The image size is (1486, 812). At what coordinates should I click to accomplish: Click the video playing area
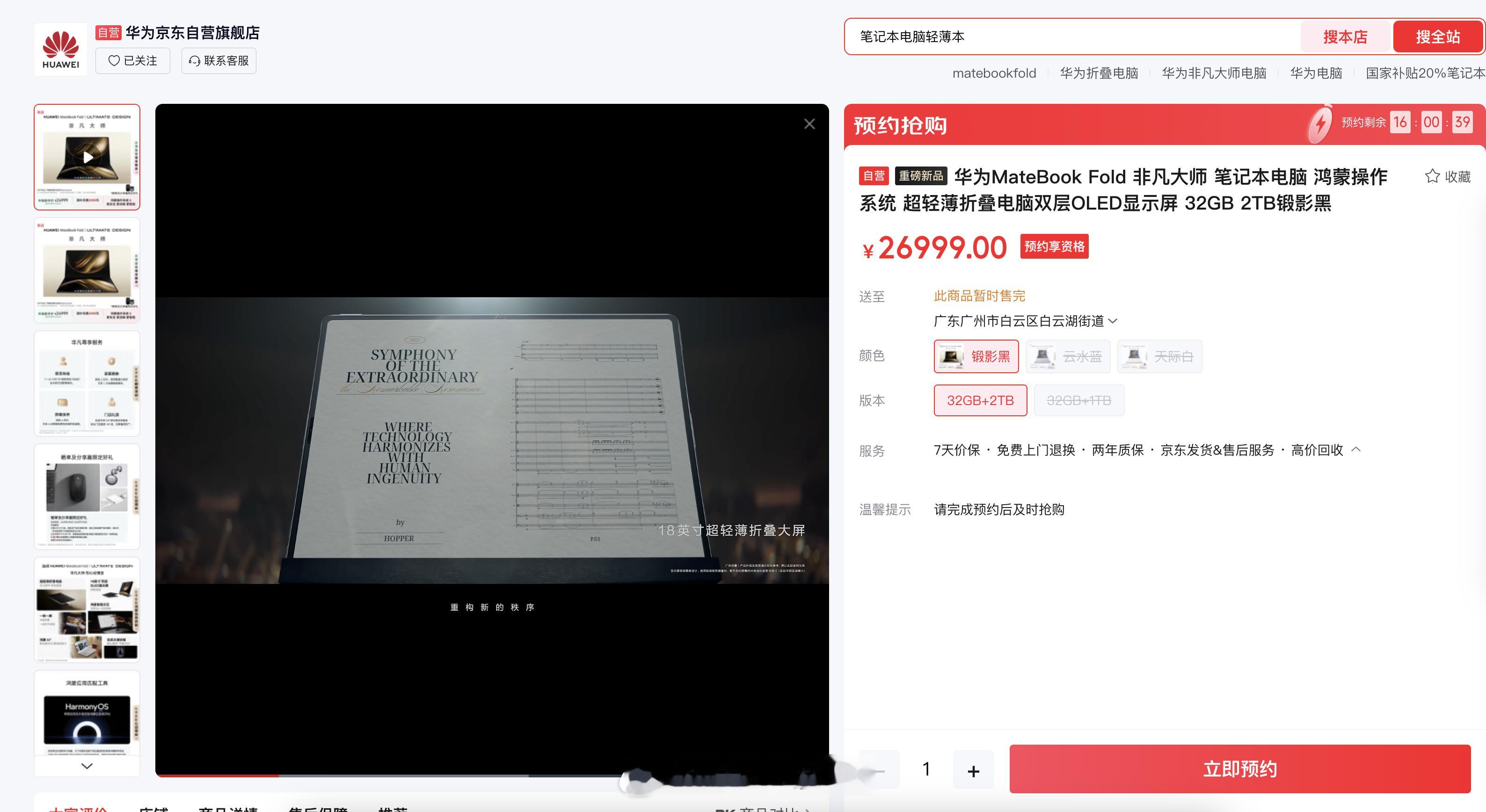pyautogui.click(x=492, y=440)
